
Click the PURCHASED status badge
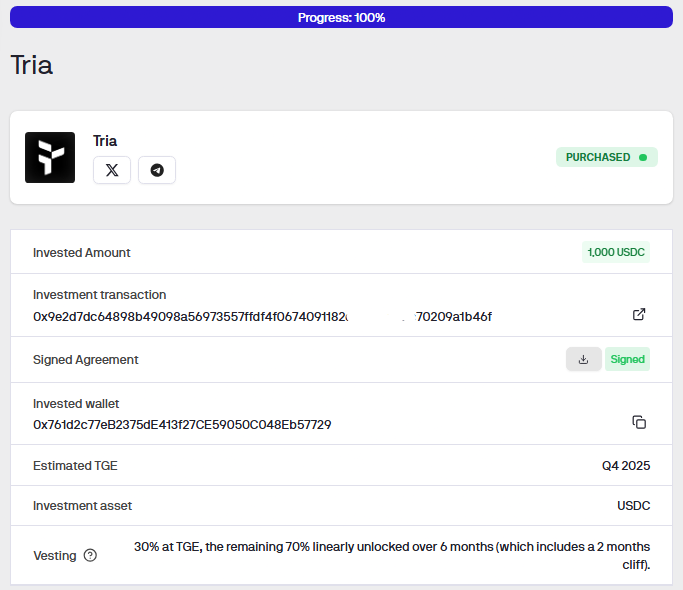point(606,157)
